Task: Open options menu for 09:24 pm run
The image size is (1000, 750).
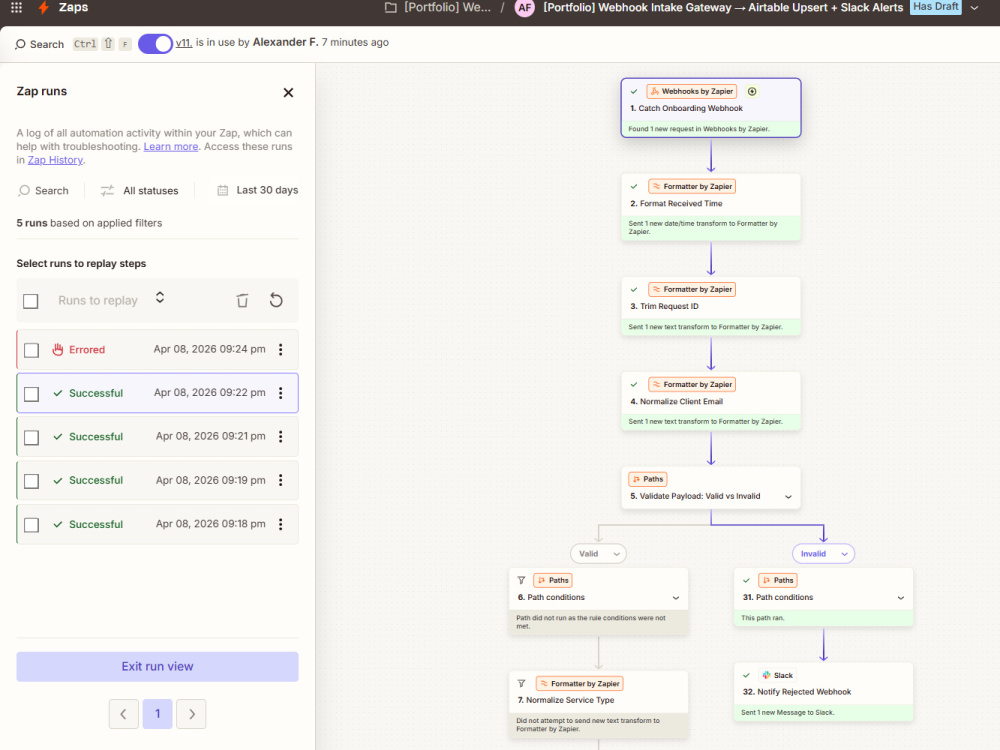Action: click(281, 349)
